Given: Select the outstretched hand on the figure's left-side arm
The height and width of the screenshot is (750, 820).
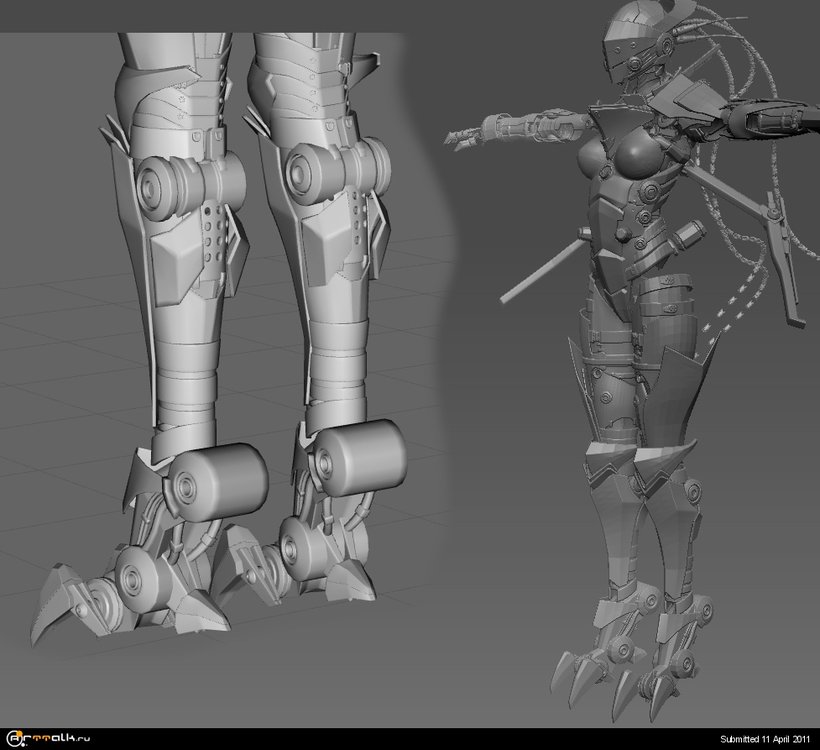Looking at the screenshot, I should [462, 138].
